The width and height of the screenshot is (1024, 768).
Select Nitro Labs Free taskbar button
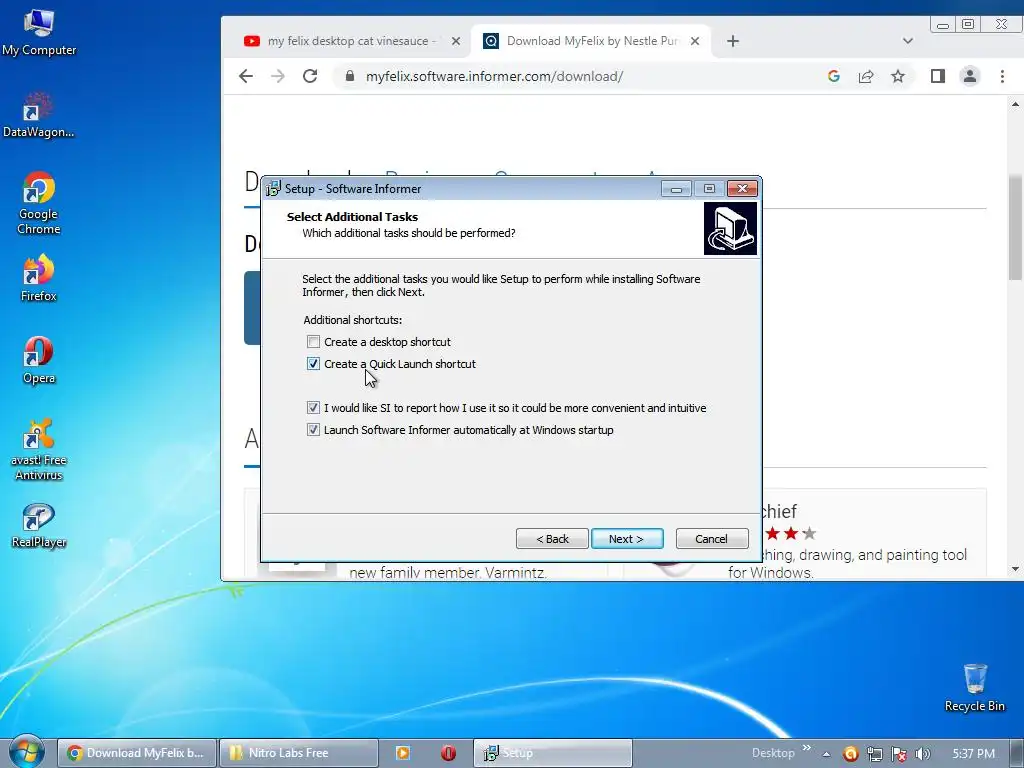pyautogui.click(x=298, y=753)
